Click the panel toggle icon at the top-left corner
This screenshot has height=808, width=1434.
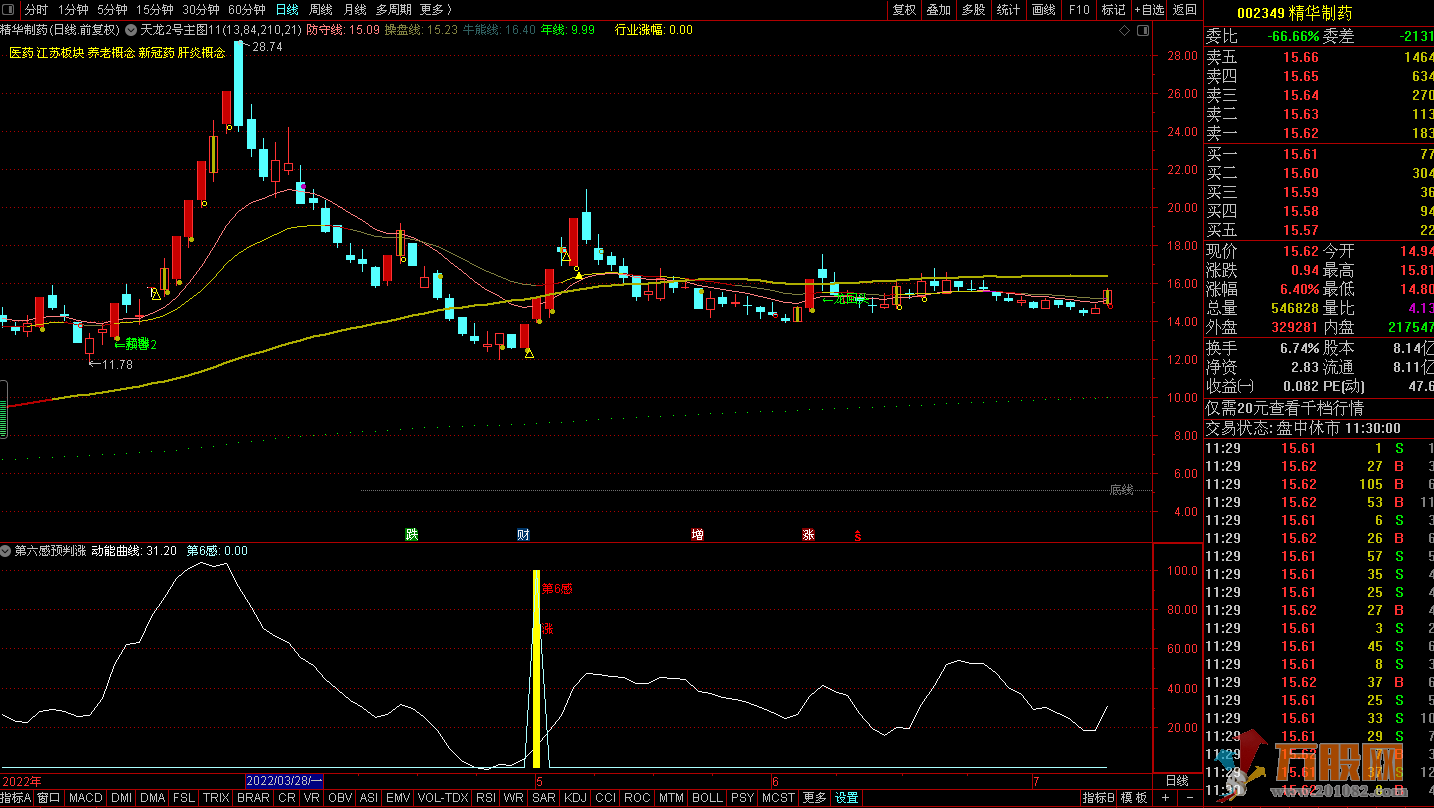click(9, 9)
